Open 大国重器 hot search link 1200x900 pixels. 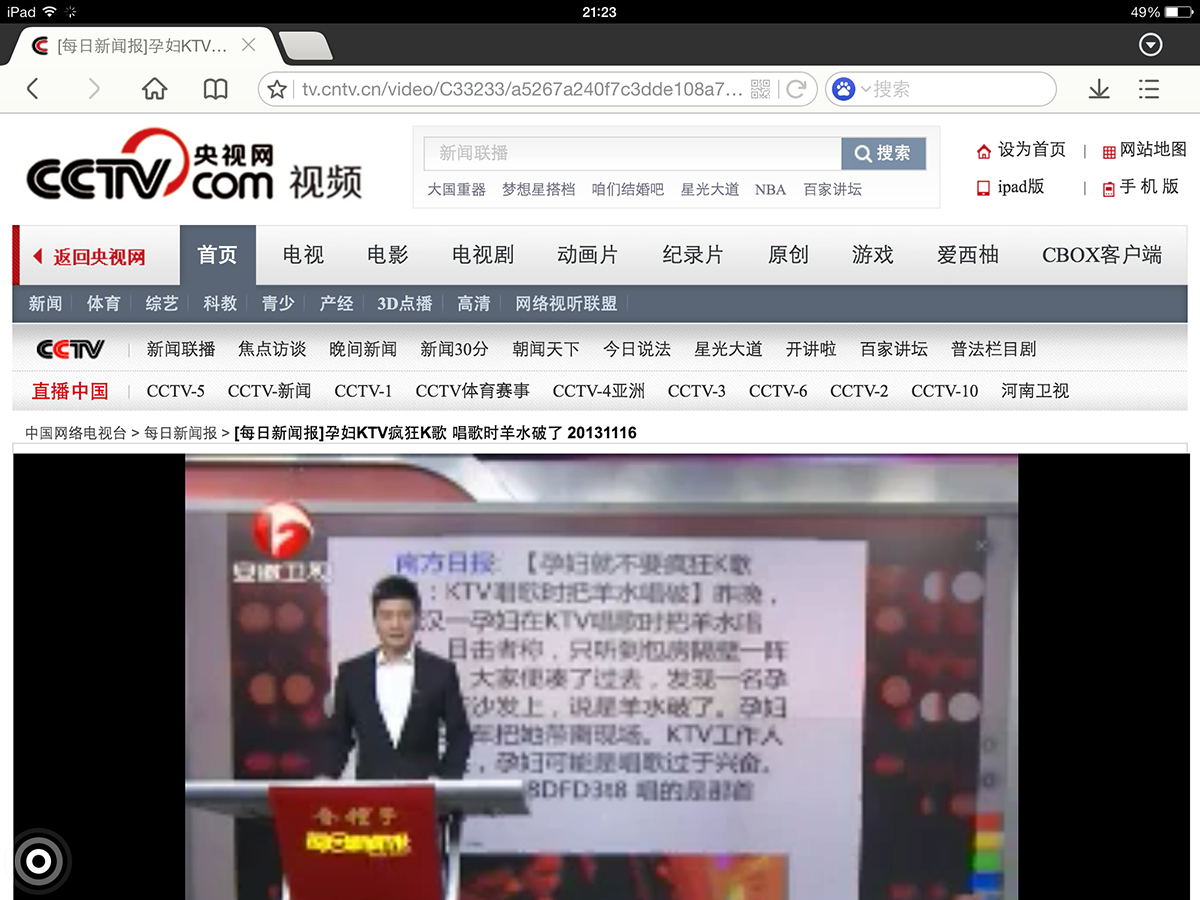(x=456, y=189)
